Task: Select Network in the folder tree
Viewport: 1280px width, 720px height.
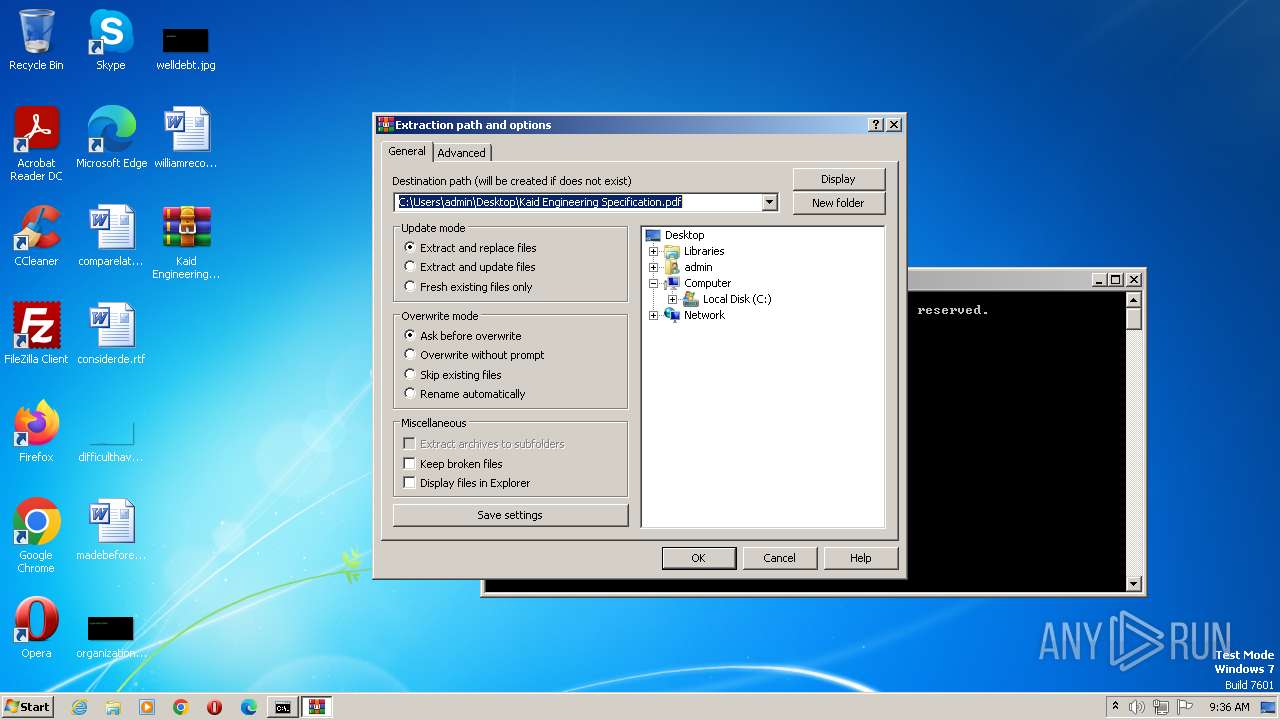Action: point(704,315)
